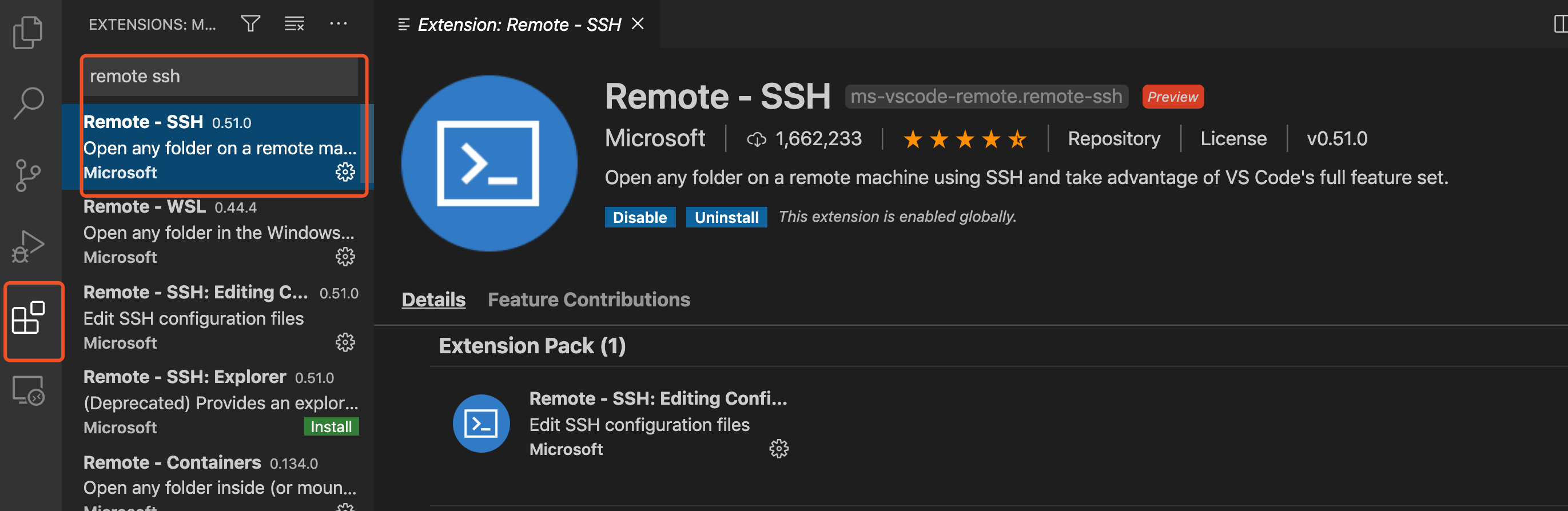1568x511 pixels.
Task: Switch to the Feature Contributions tab
Action: pos(588,300)
